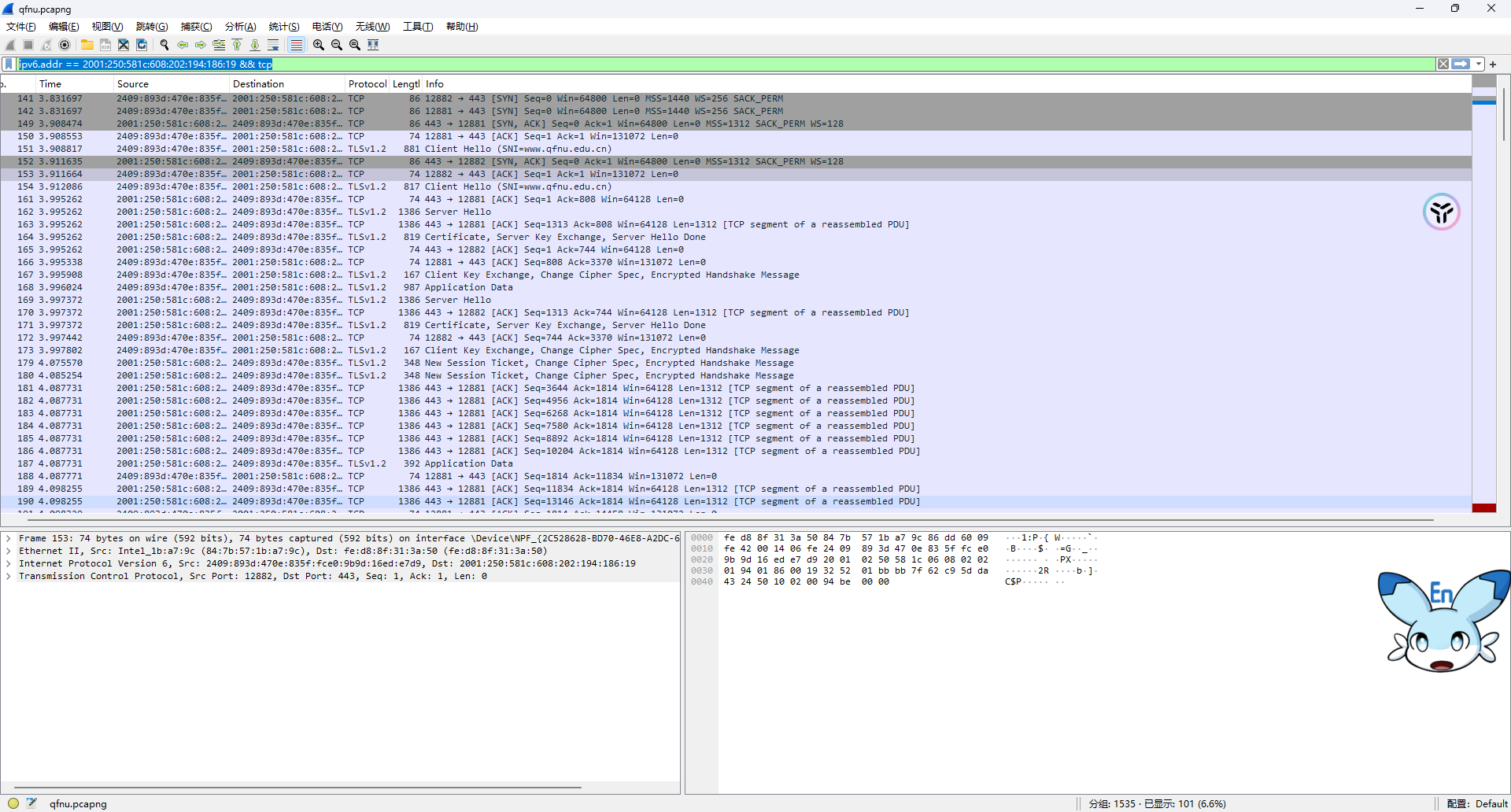Open the 统计(S) menu
Viewport: 1511px width, 812px height.
coord(284,27)
